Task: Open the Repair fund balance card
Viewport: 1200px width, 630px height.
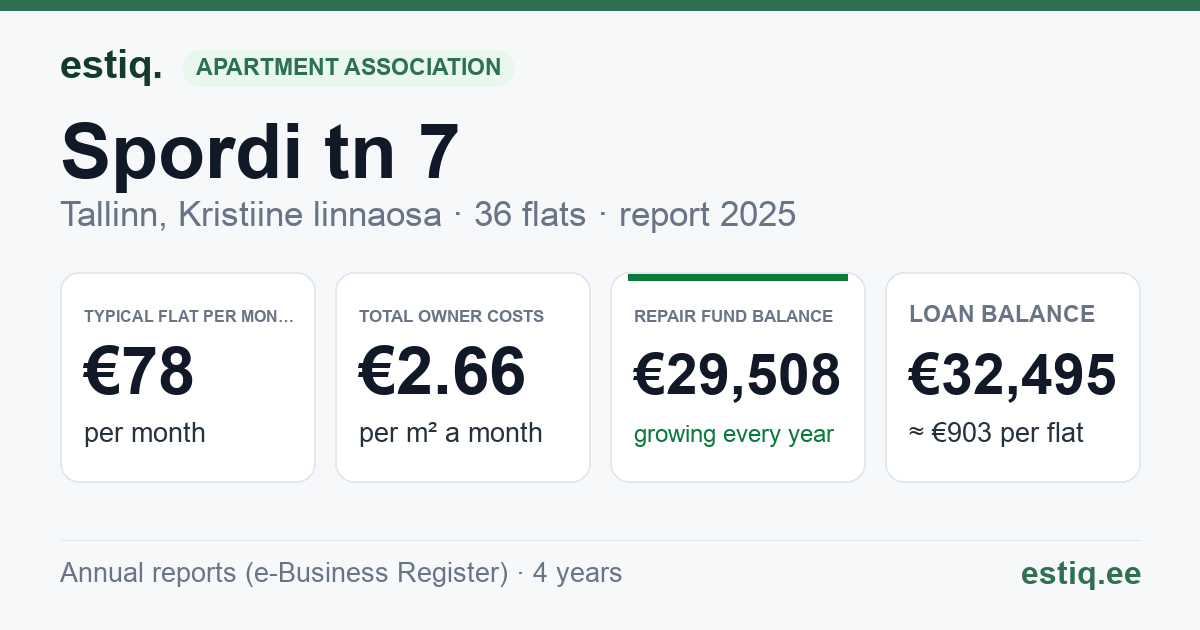Action: [x=738, y=377]
